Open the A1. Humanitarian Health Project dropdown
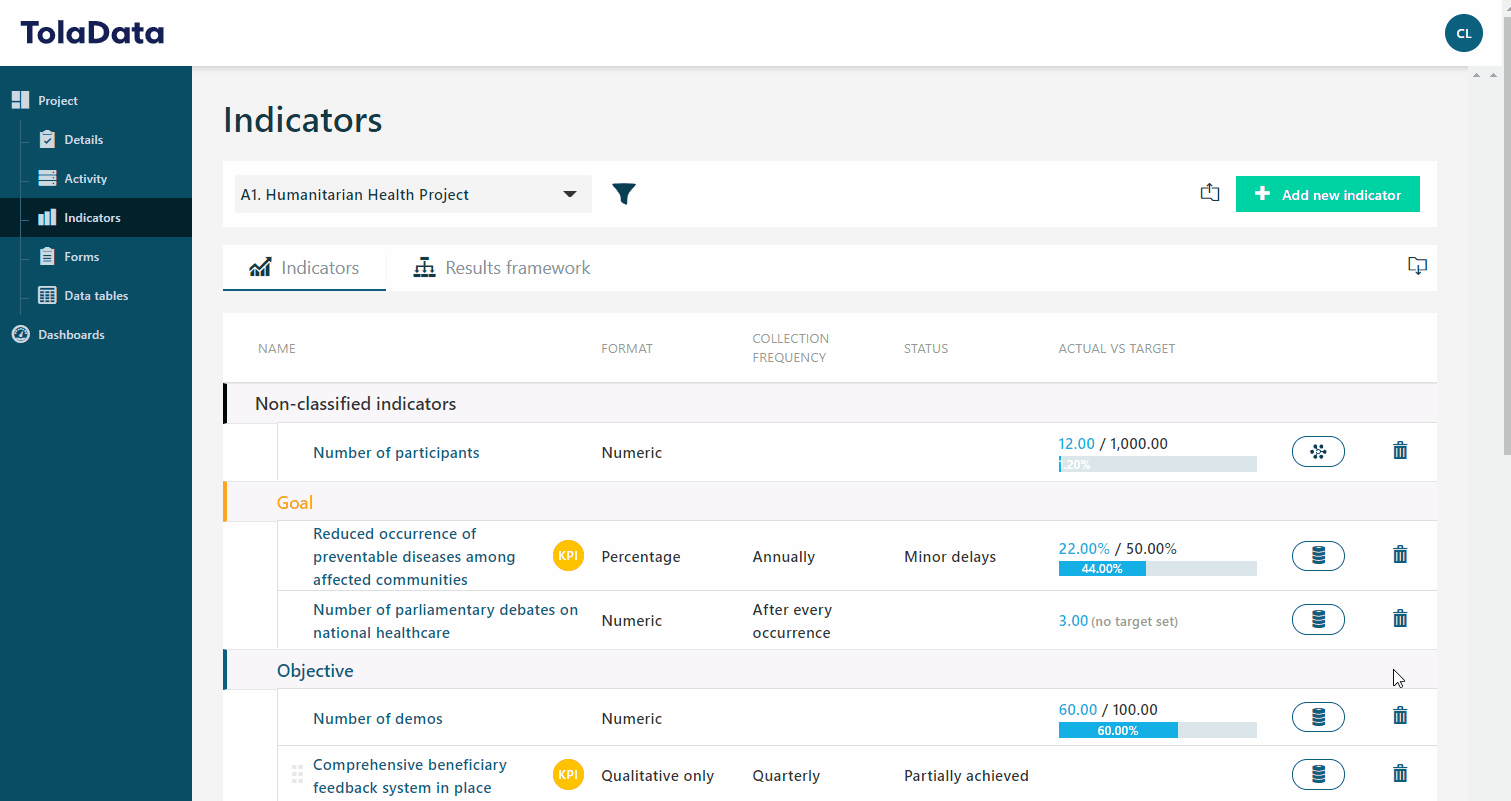The height and width of the screenshot is (801, 1511). tap(412, 194)
